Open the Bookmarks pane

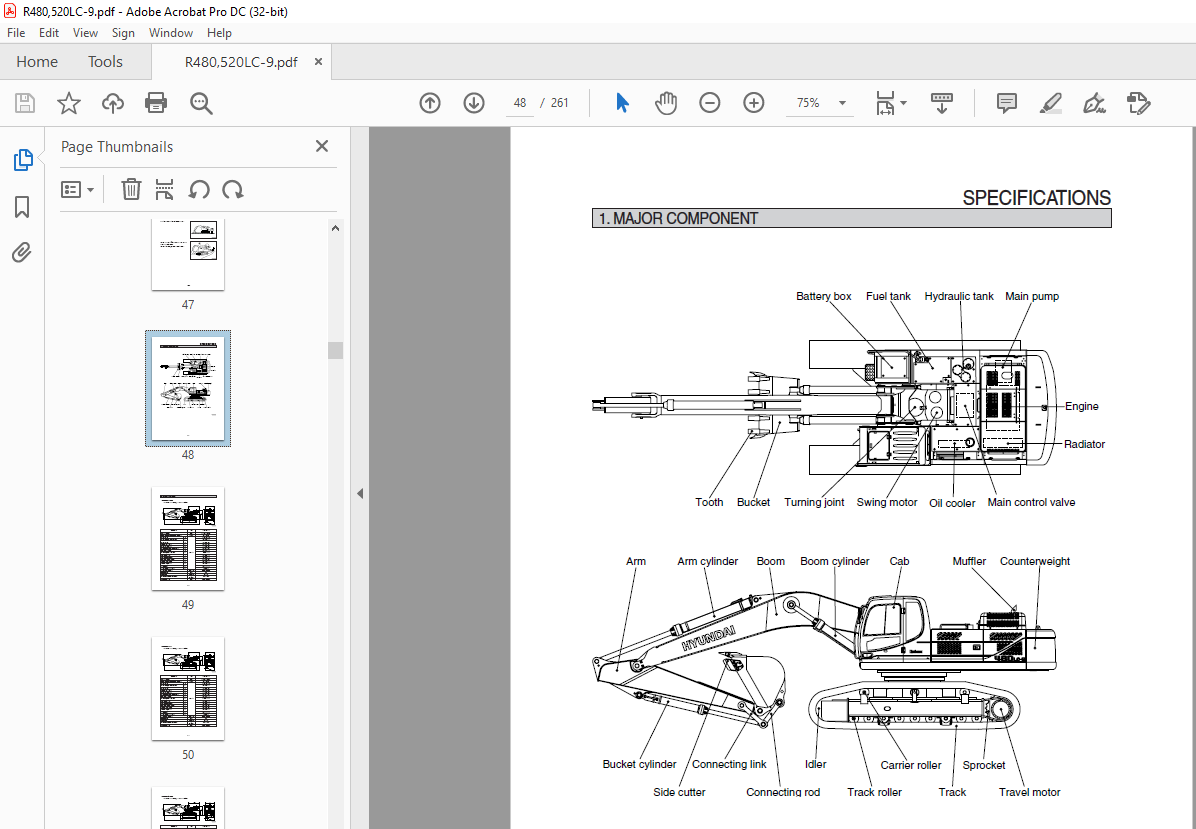[22, 207]
